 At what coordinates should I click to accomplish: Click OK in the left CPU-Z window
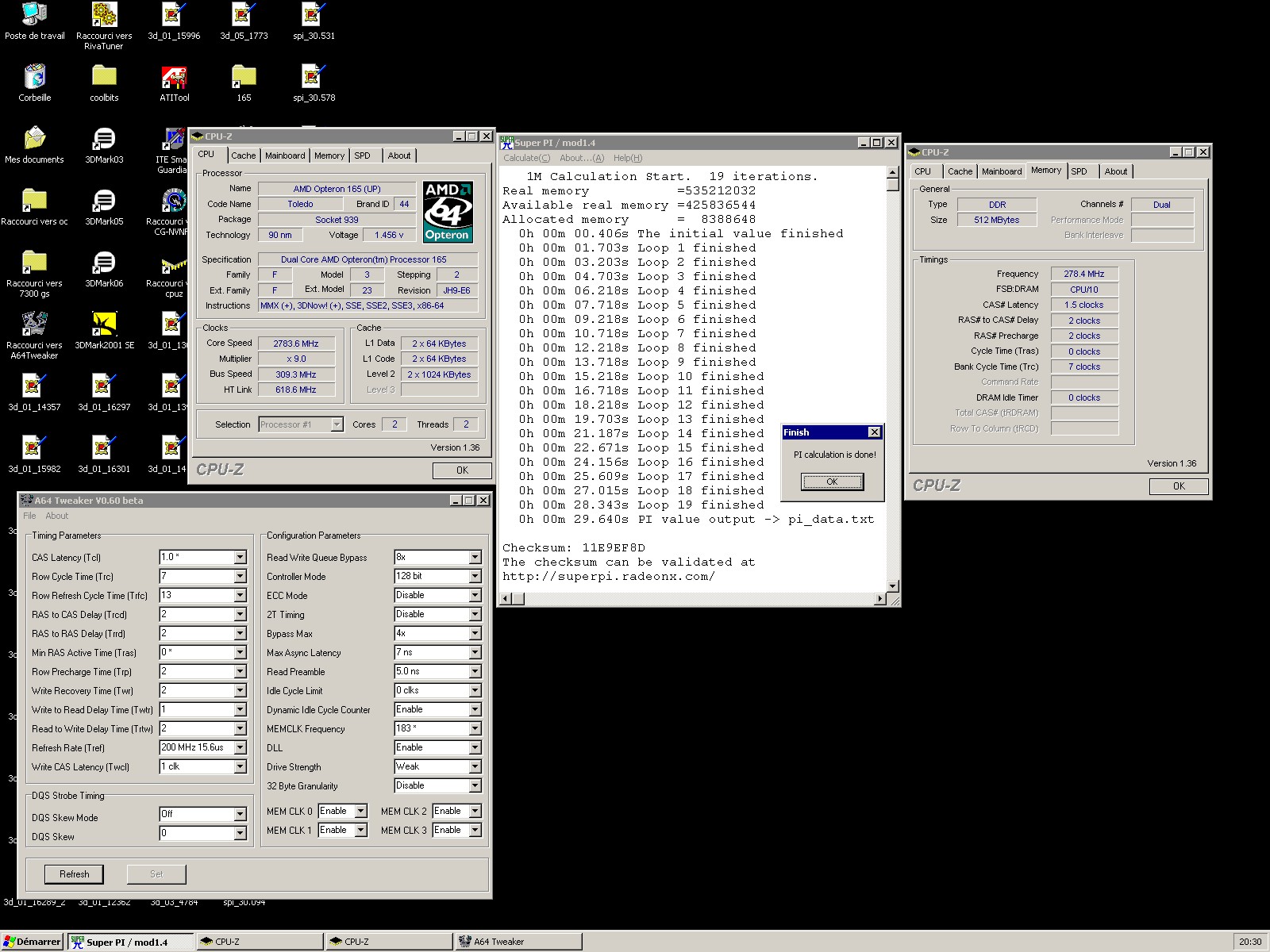coord(462,470)
